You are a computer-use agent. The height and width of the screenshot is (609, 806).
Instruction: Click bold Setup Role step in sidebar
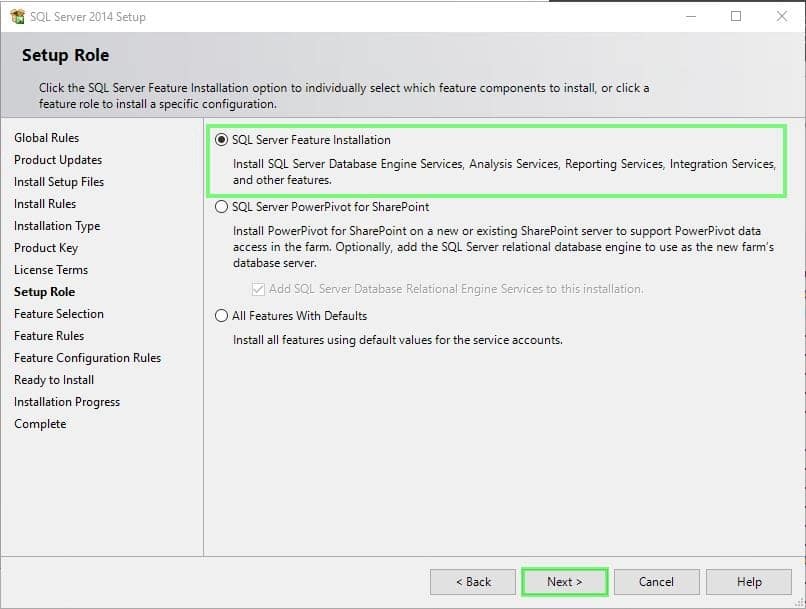tap(45, 292)
